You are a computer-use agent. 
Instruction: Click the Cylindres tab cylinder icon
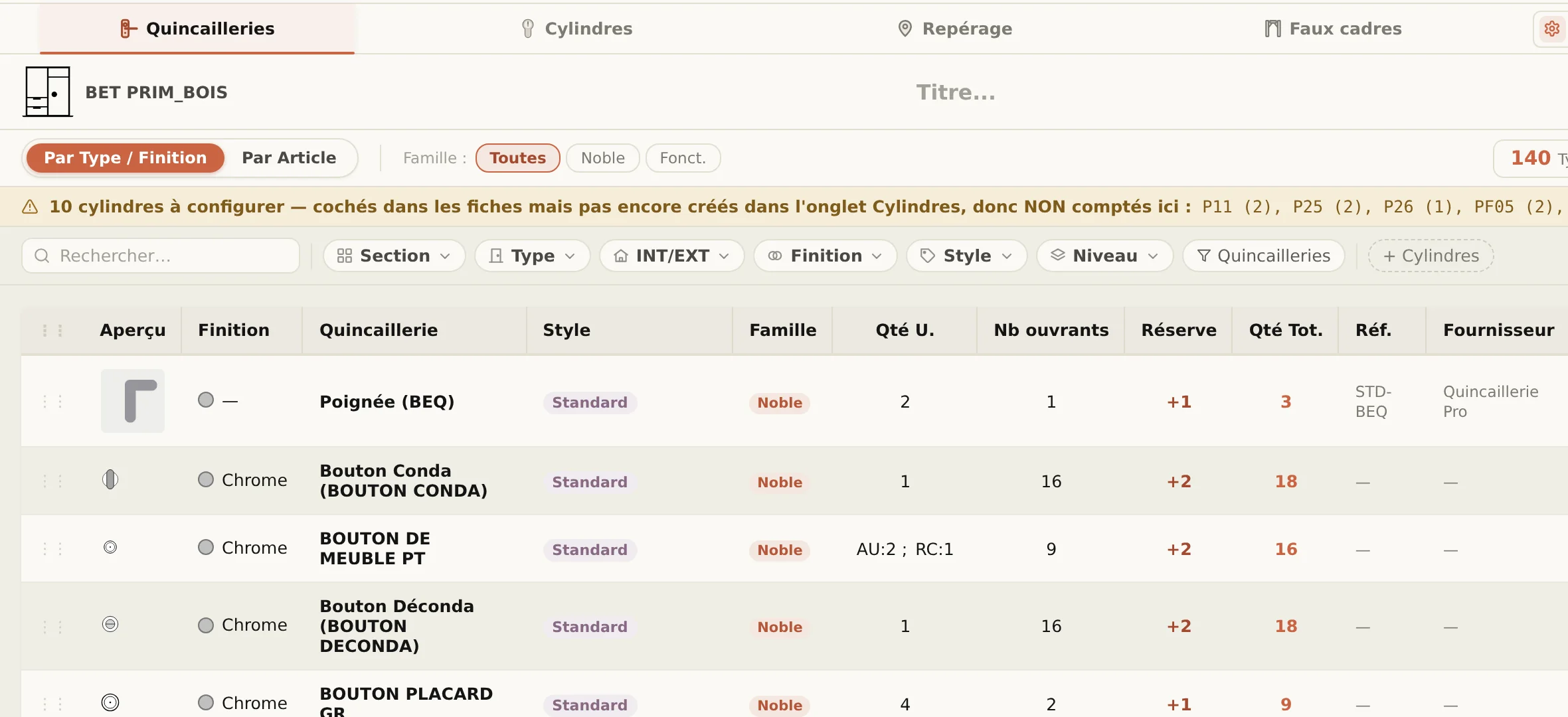(528, 29)
